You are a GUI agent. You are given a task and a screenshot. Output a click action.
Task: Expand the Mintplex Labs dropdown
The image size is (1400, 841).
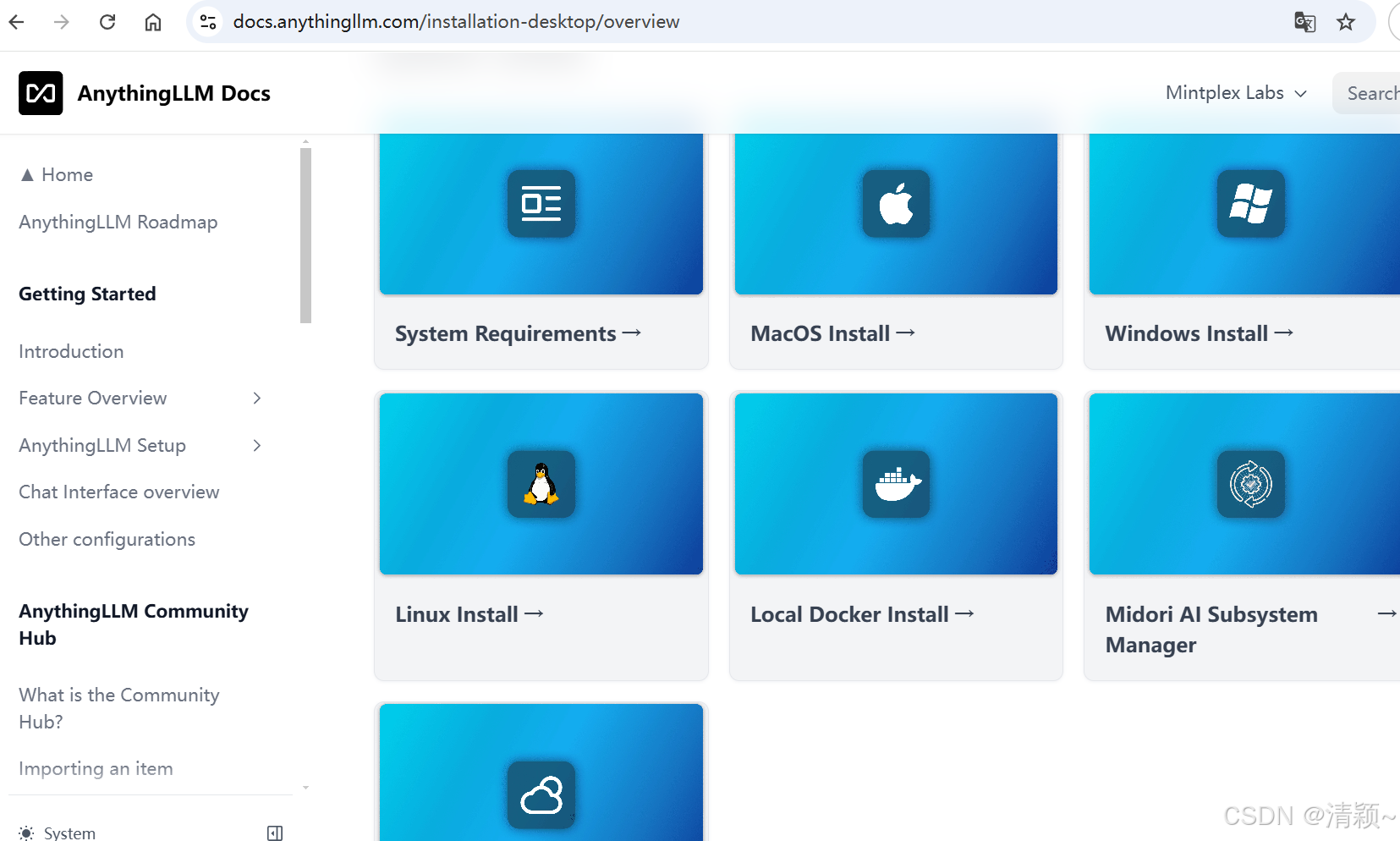pyautogui.click(x=1236, y=93)
